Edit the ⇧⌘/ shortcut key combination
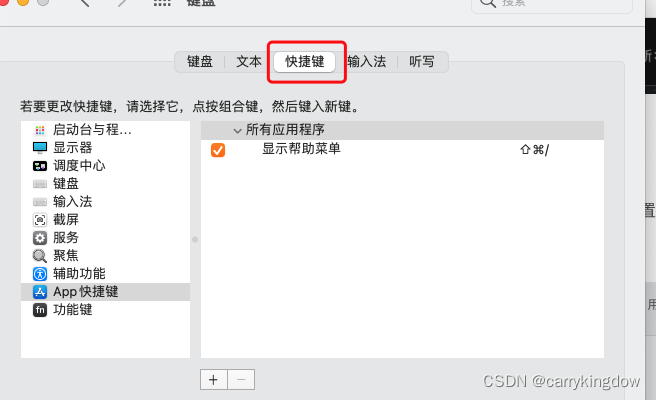This screenshot has height=400, width=656. point(534,150)
